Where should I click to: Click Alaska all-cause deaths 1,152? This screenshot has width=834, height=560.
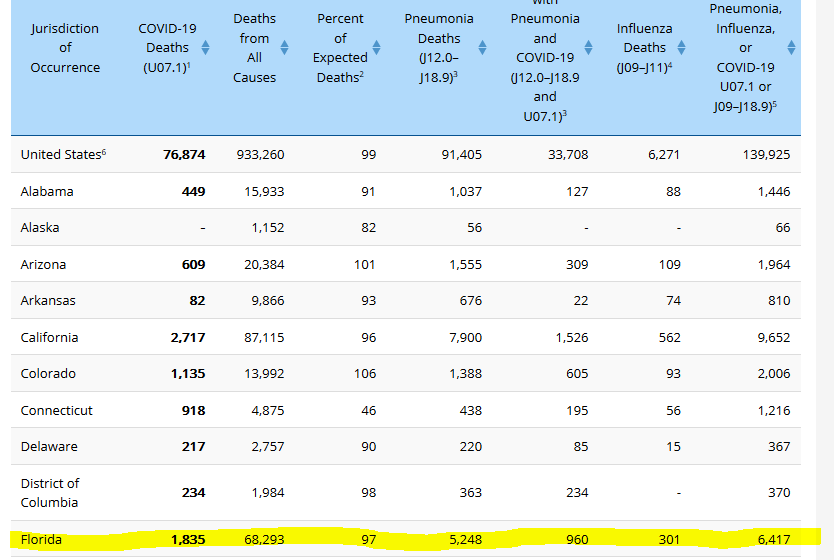click(x=268, y=228)
